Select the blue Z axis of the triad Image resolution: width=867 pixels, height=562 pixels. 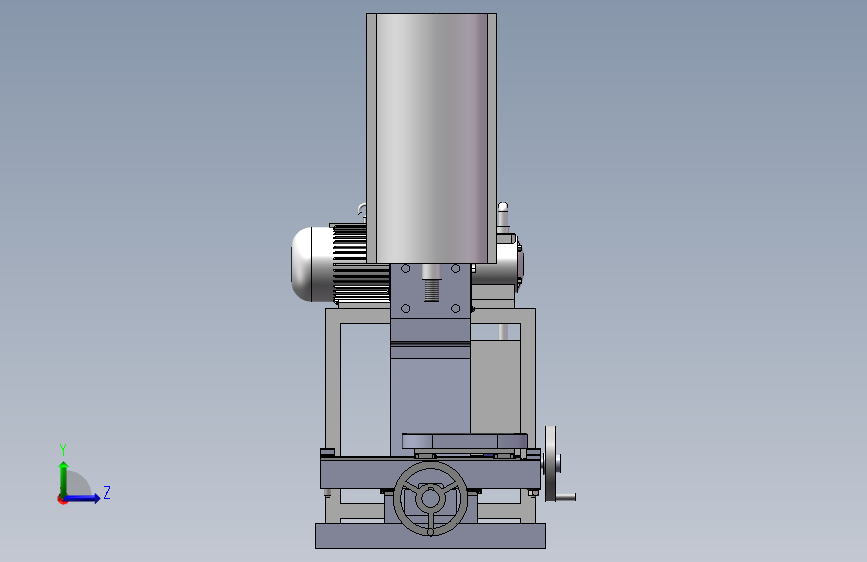pos(82,498)
